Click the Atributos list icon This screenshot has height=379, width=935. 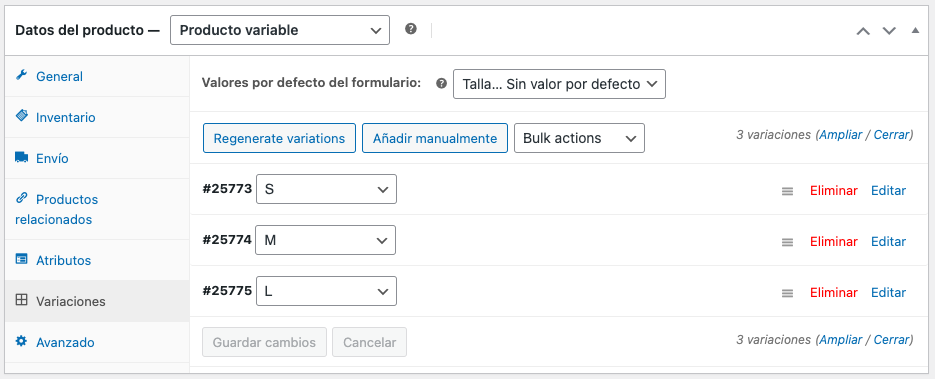(21, 259)
